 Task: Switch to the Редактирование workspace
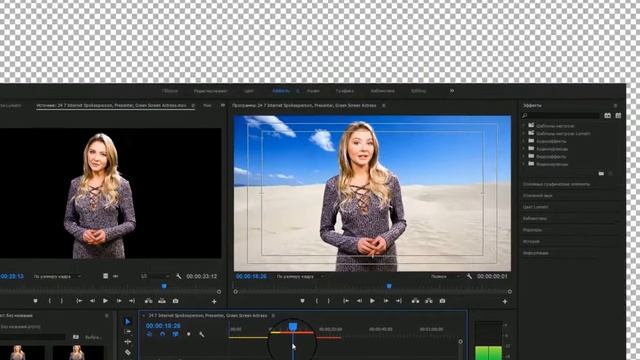[x=211, y=91]
